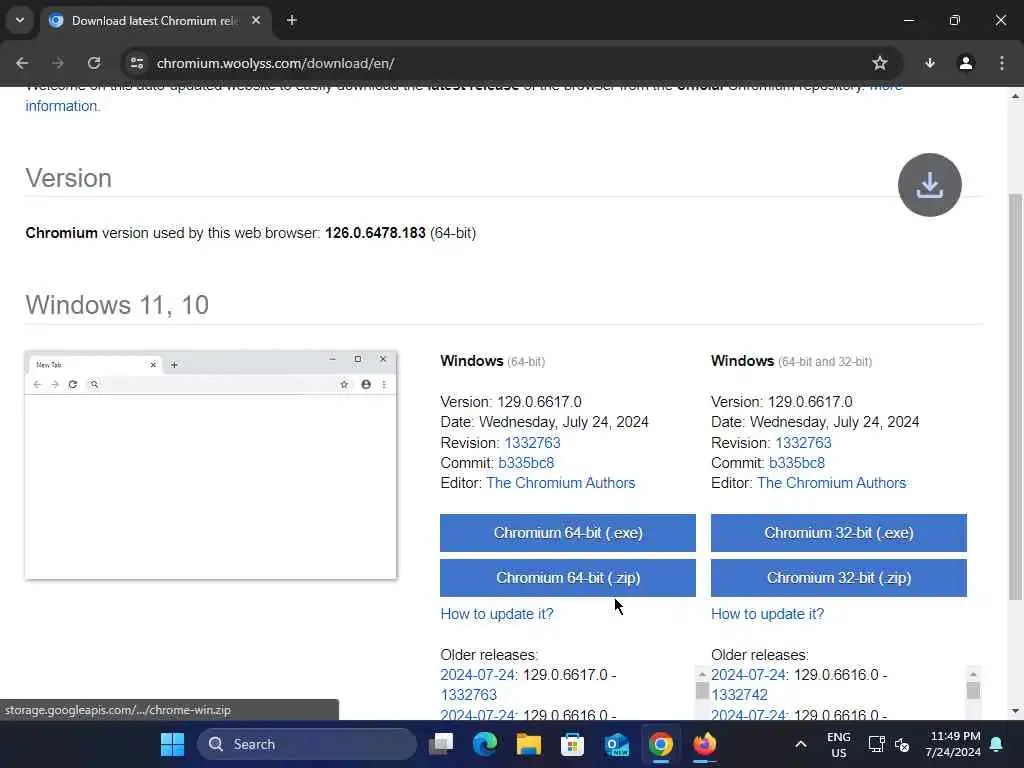Reload the current page
Viewport: 1024px width, 768px height.
pos(94,63)
